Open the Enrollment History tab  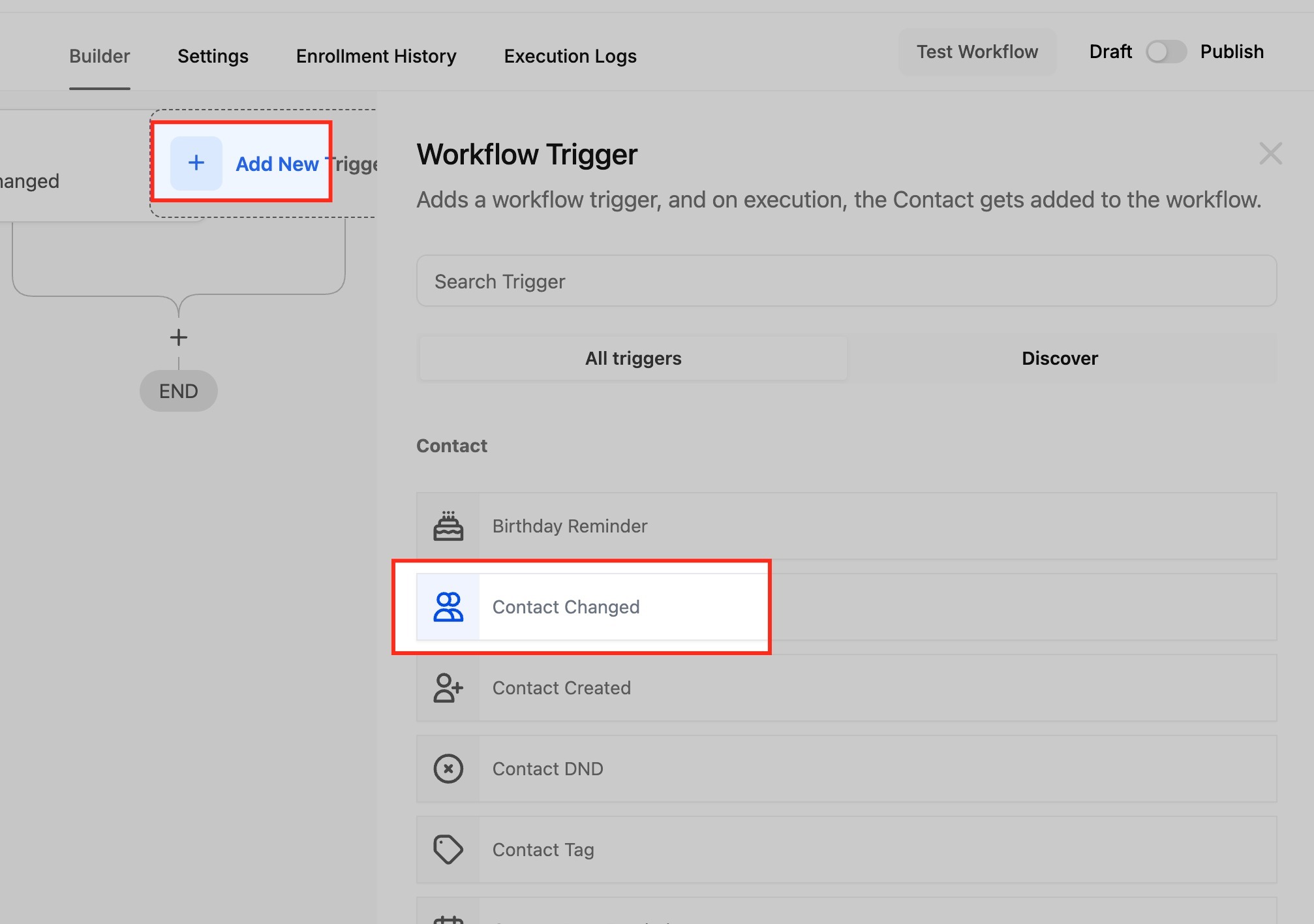(x=376, y=56)
